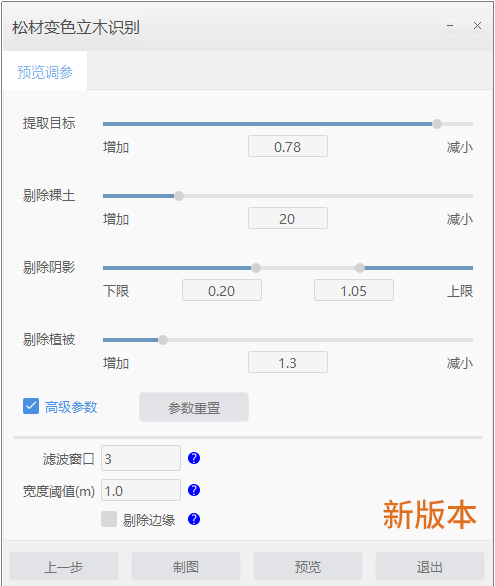
Task: Click the 预览 button at bottom
Action: [308, 567]
